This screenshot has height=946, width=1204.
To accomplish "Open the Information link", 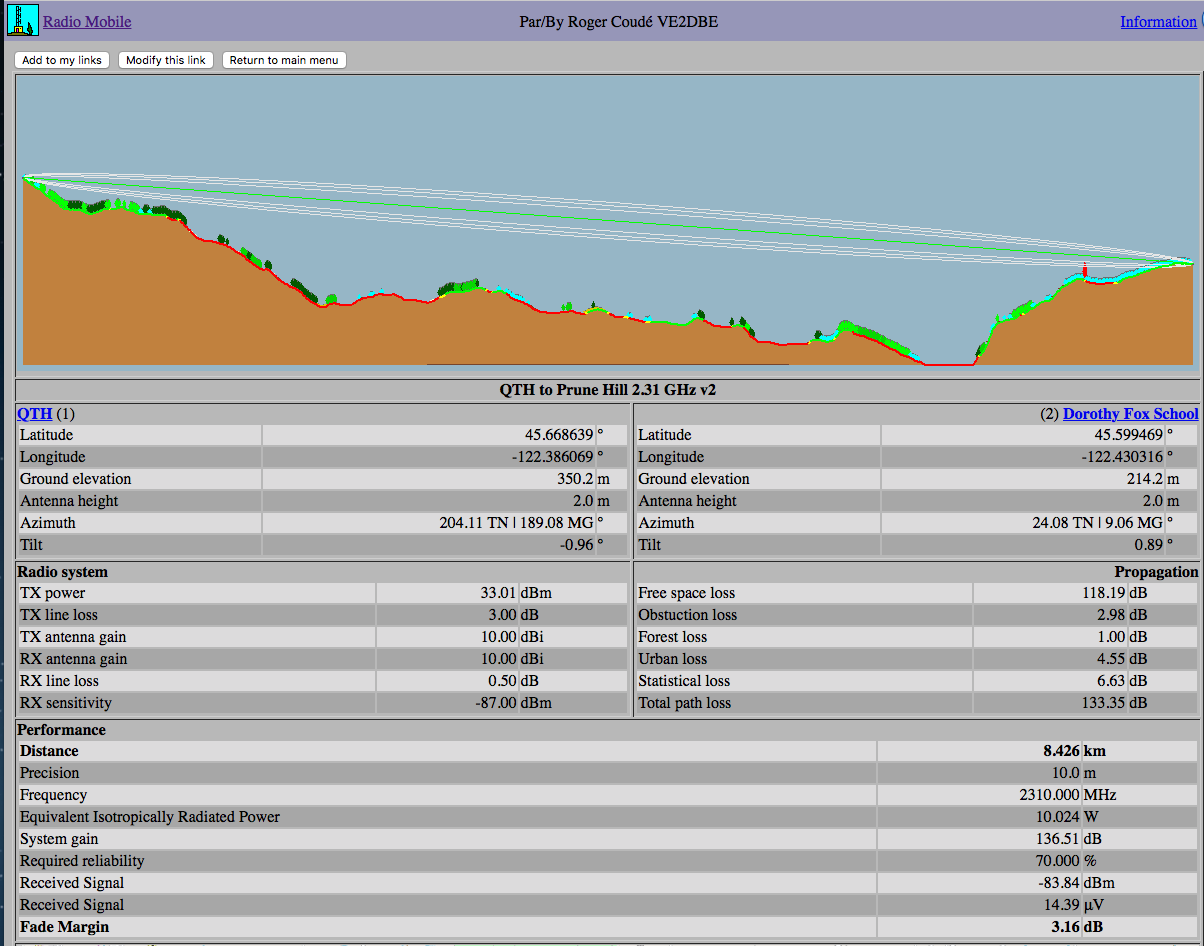I will point(1158,22).
